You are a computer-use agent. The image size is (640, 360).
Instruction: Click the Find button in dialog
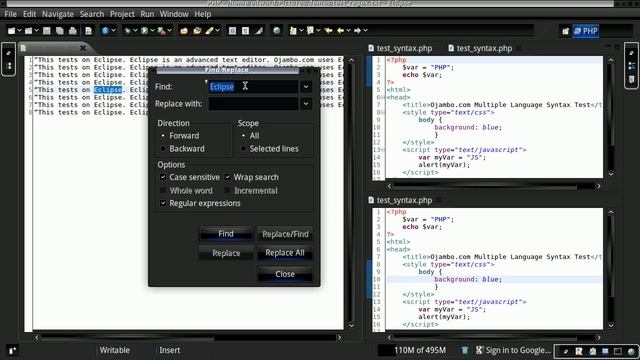[x=226, y=234]
